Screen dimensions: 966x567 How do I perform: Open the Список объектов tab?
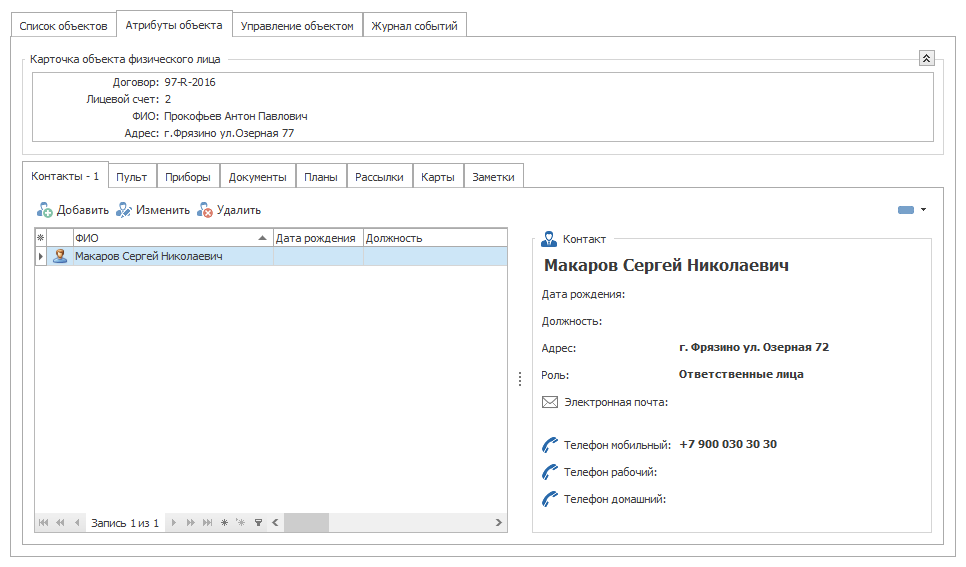[x=63, y=26]
